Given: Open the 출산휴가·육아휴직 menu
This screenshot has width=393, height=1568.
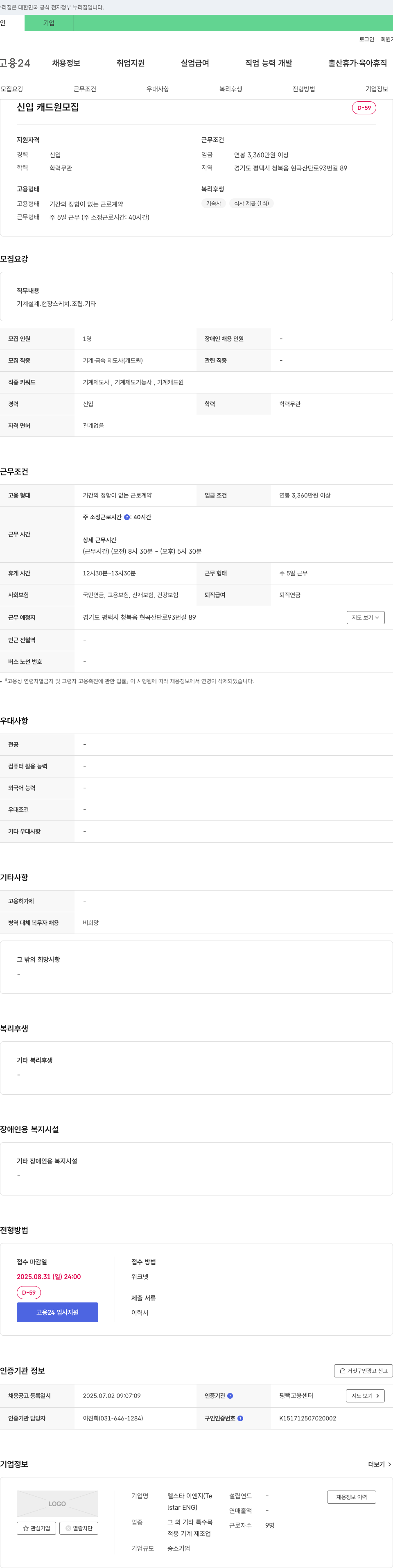Looking at the screenshot, I should pyautogui.click(x=357, y=63).
